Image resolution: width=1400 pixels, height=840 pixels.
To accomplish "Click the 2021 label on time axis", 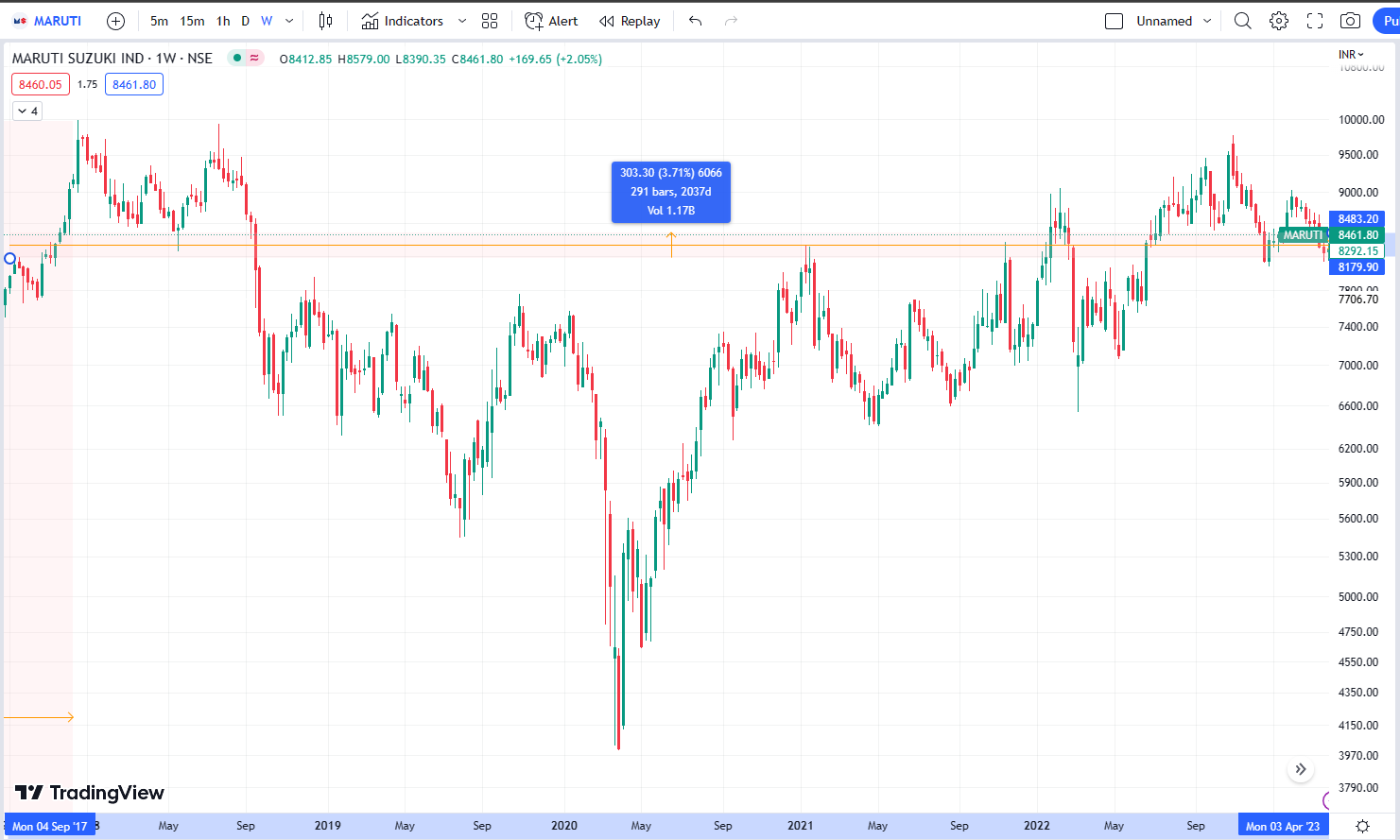I will [x=801, y=826].
